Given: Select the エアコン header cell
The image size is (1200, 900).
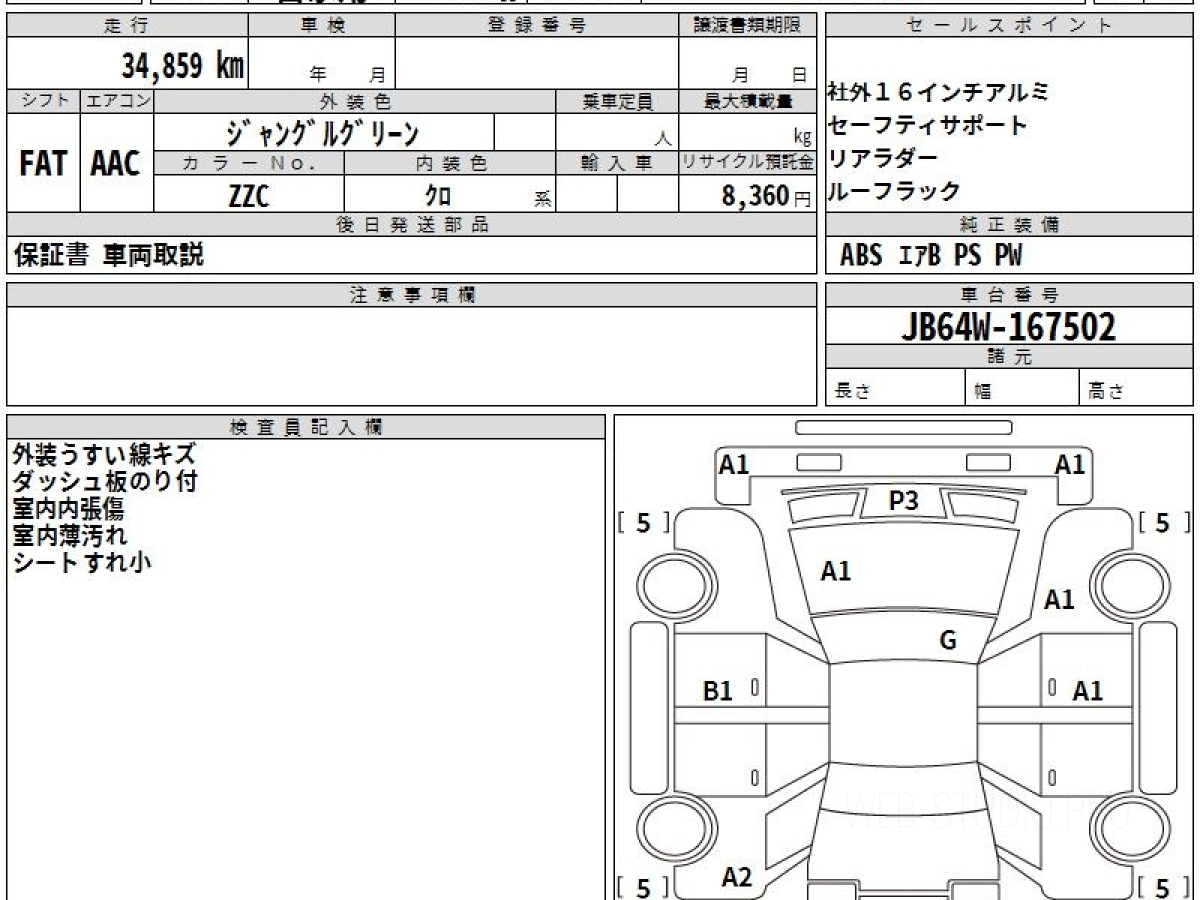Looking at the screenshot, I should pos(117,101).
